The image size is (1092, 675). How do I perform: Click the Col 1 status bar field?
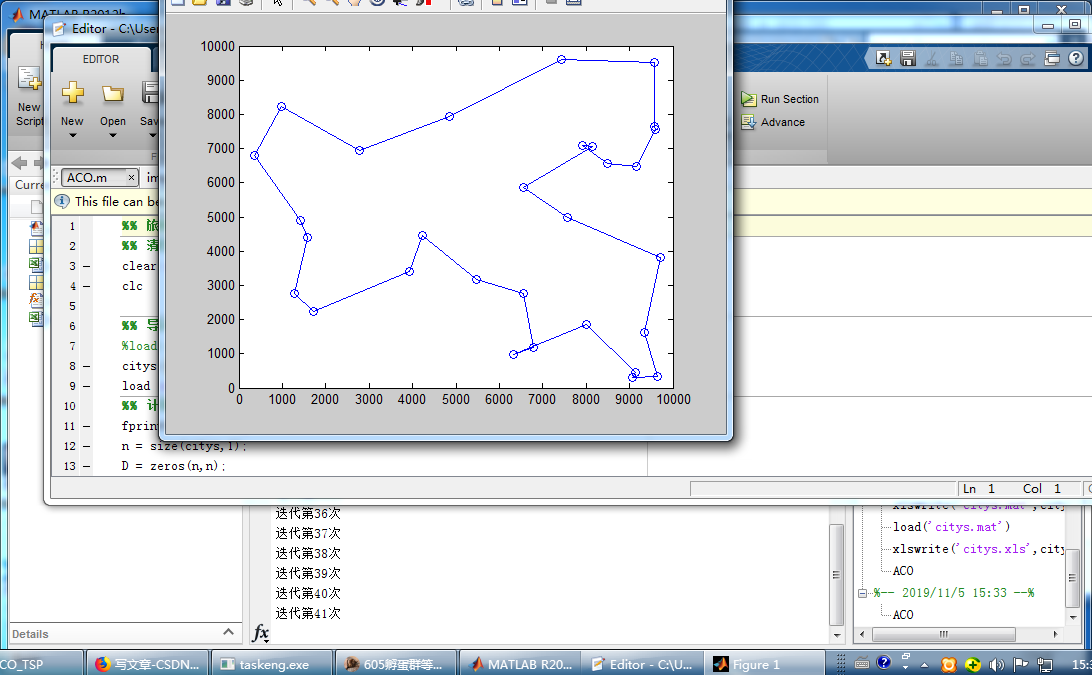pyautogui.click(x=1042, y=488)
